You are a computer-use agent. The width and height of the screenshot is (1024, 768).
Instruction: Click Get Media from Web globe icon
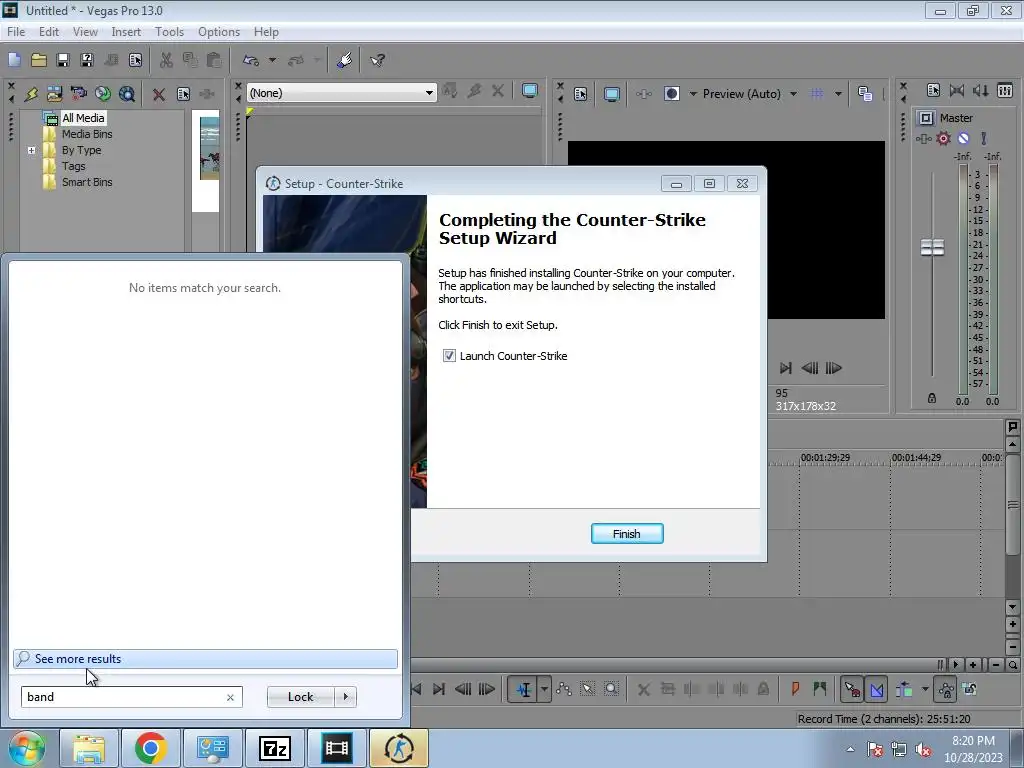[127, 94]
